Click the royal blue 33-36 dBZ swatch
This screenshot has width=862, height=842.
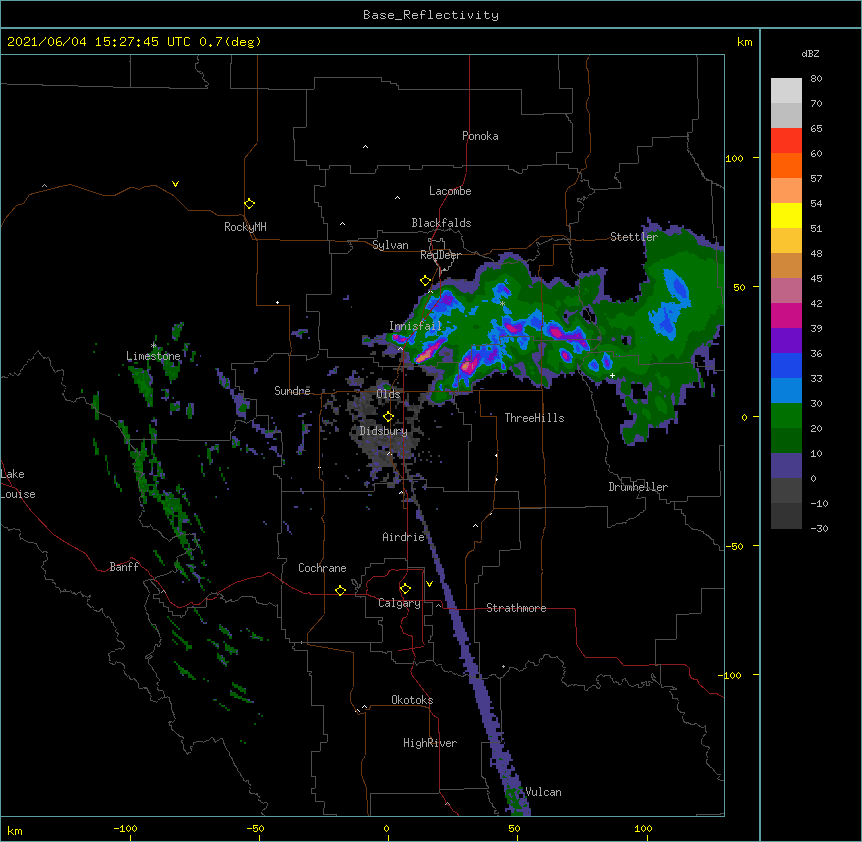tap(786, 365)
